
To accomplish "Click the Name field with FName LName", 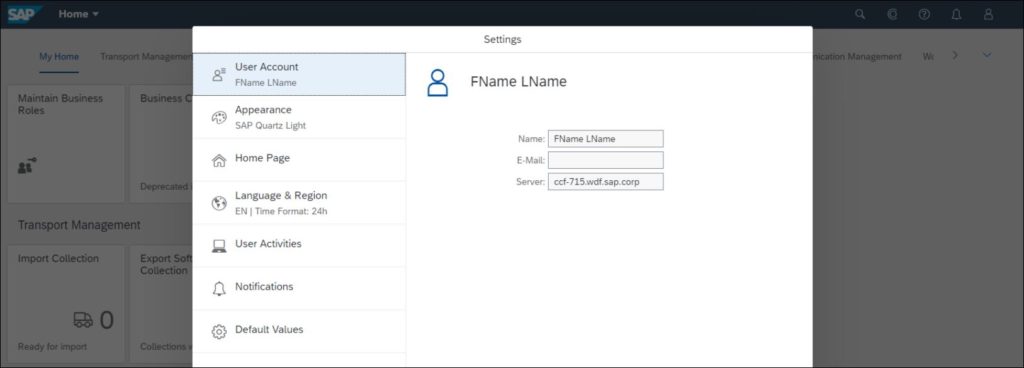I will tap(605, 138).
